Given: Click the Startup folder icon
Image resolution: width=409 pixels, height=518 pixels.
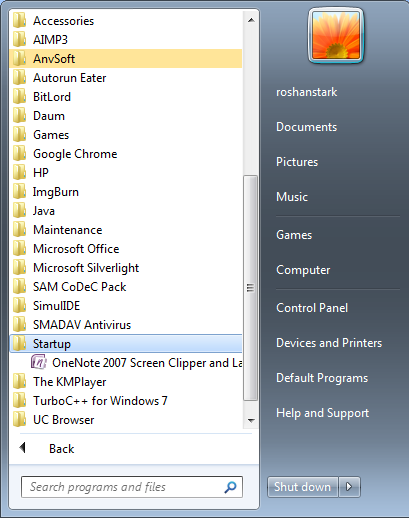Looking at the screenshot, I should point(19,343).
